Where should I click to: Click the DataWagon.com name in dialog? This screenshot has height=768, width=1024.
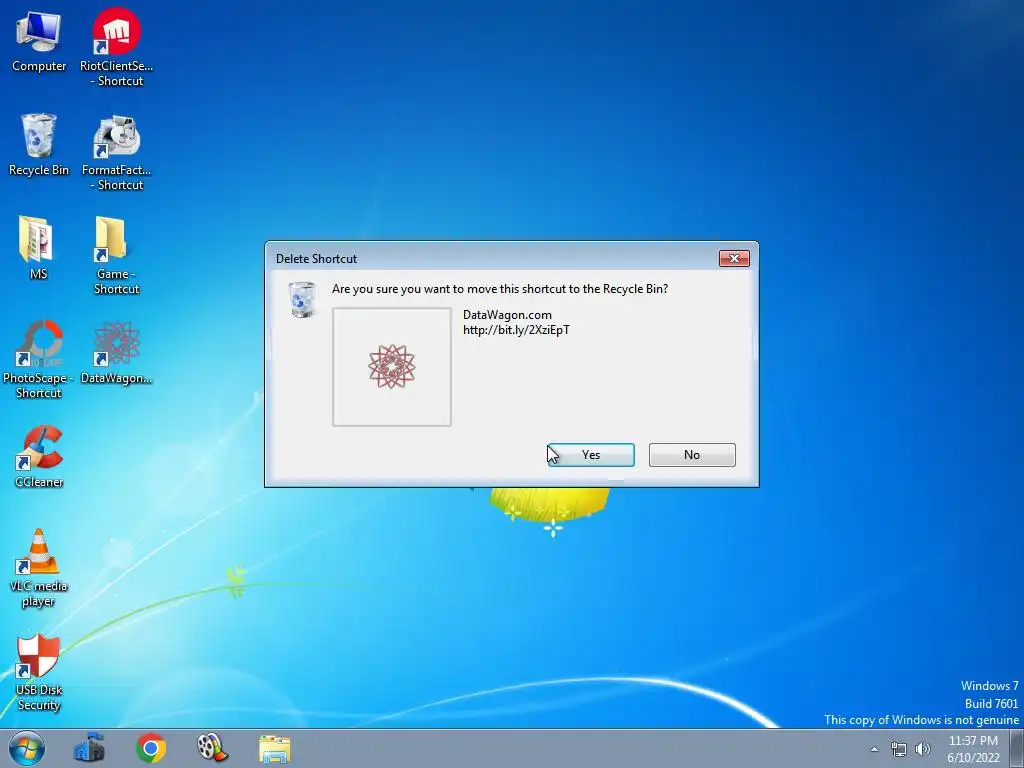click(x=507, y=315)
